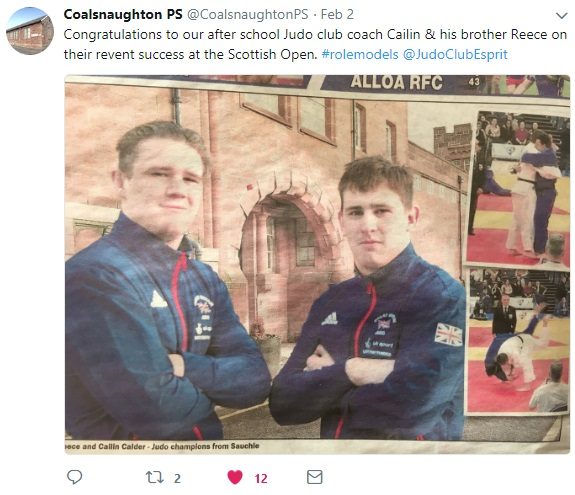This screenshot has height=495, width=575.
Task: Open the @JudoClubEsprit mention link
Action: (455, 54)
